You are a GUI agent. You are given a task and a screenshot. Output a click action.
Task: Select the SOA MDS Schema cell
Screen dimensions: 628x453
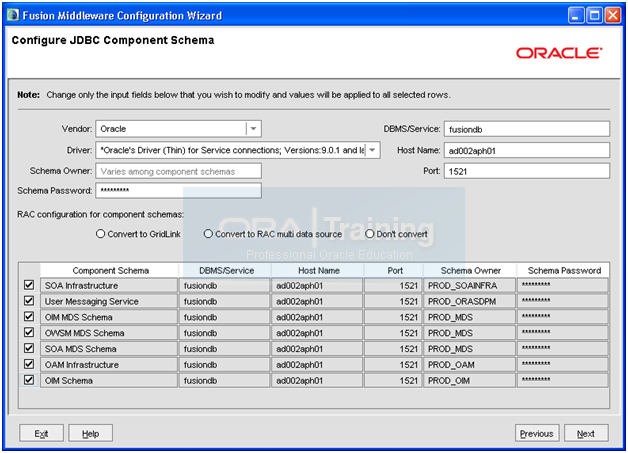tap(109, 349)
